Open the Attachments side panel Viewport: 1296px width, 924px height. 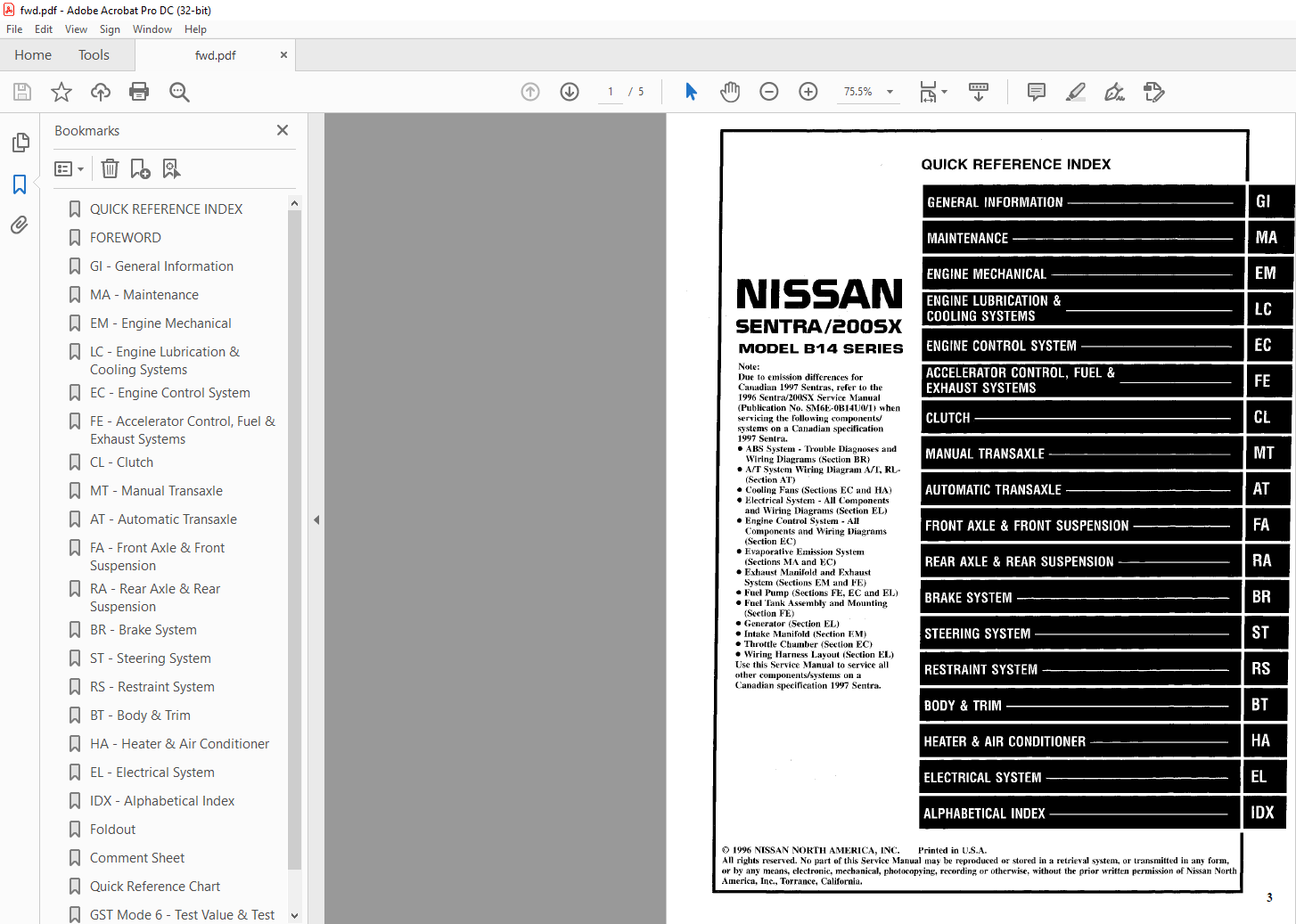20,225
